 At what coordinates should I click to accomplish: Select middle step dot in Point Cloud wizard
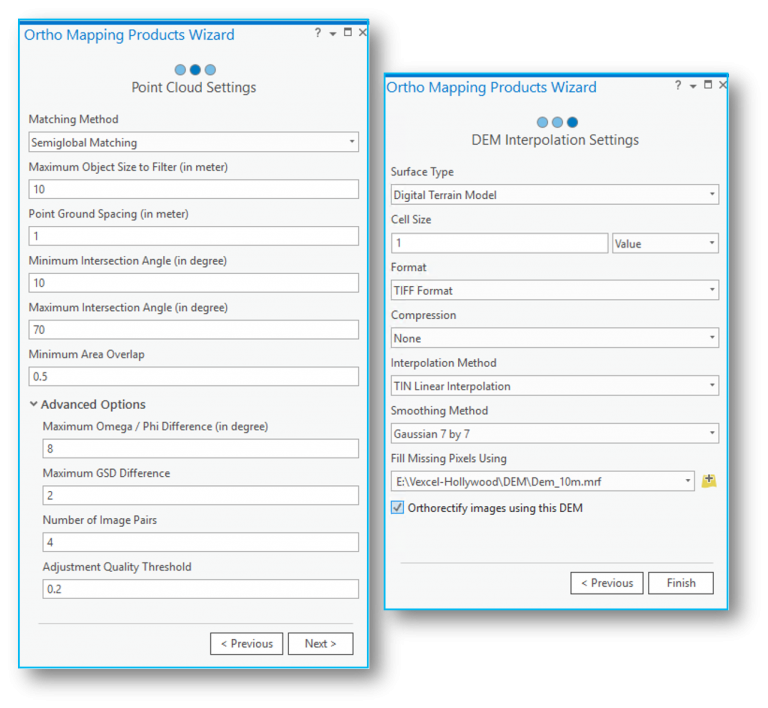(195, 70)
